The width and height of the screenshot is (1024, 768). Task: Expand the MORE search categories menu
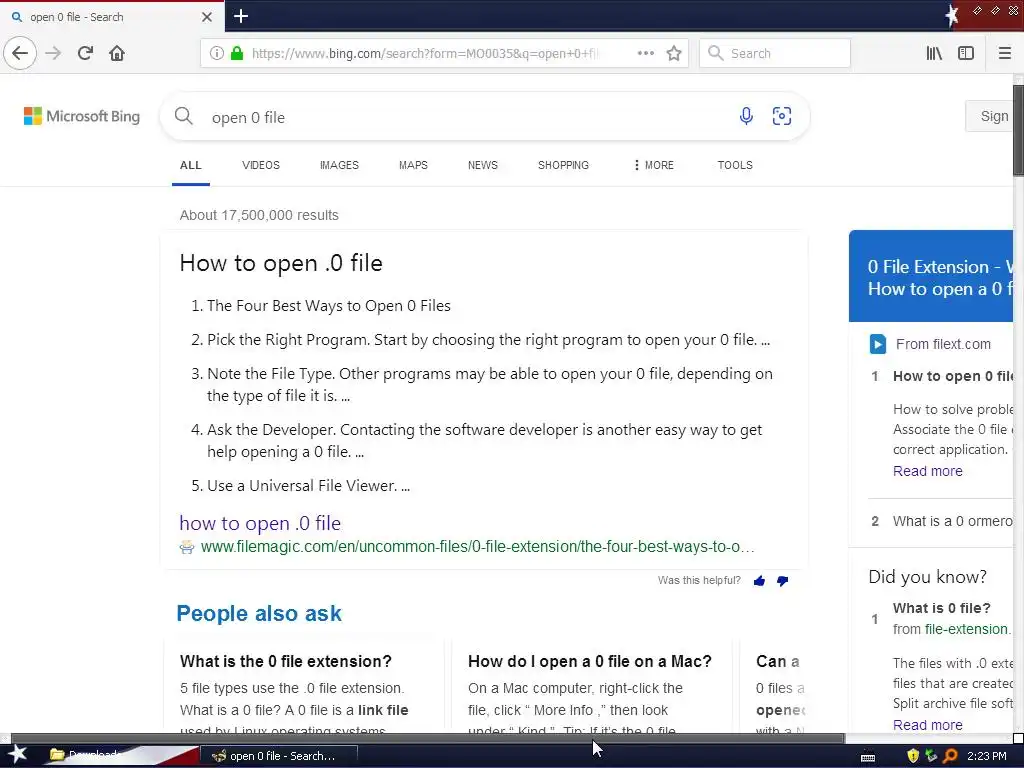click(x=654, y=165)
